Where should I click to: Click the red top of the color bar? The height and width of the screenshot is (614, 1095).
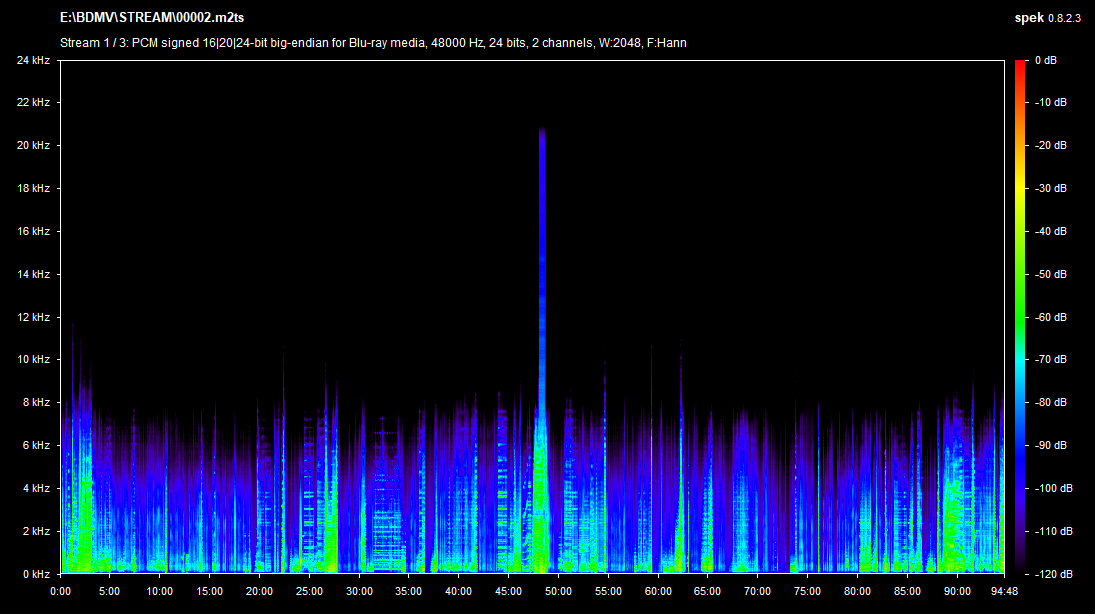(x=1020, y=66)
